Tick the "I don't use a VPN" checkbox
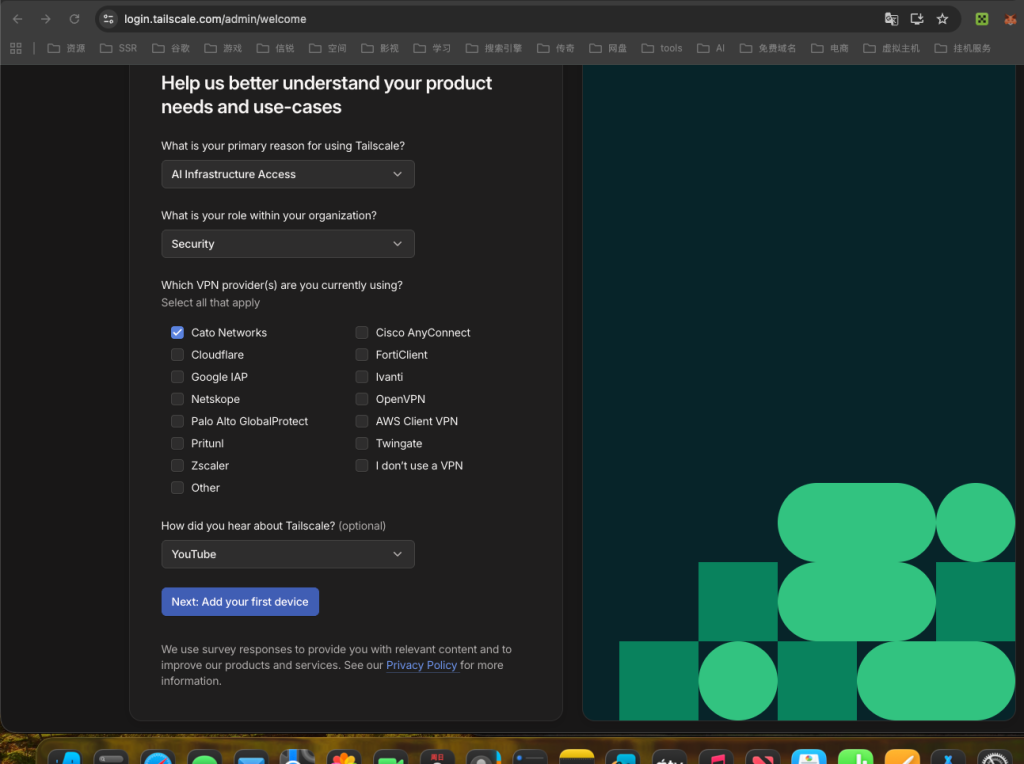The width and height of the screenshot is (1024, 764). (362, 466)
